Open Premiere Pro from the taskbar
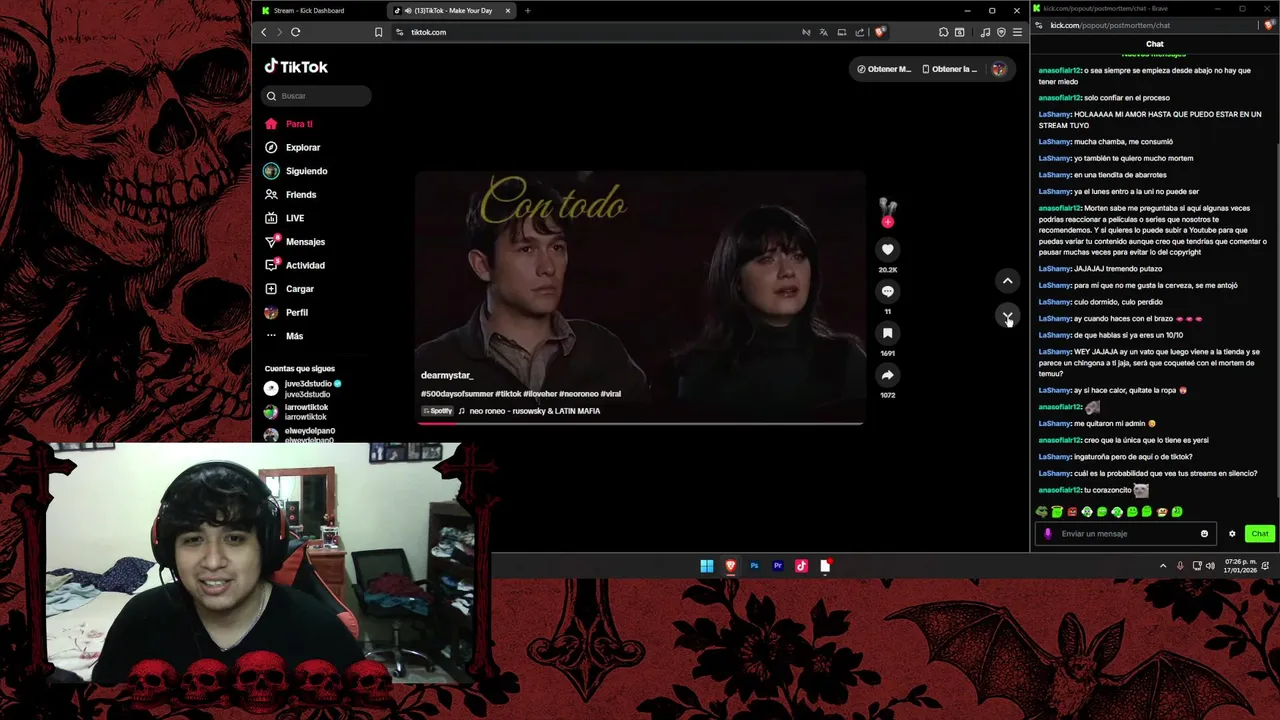This screenshot has height=720, width=1280. click(777, 566)
